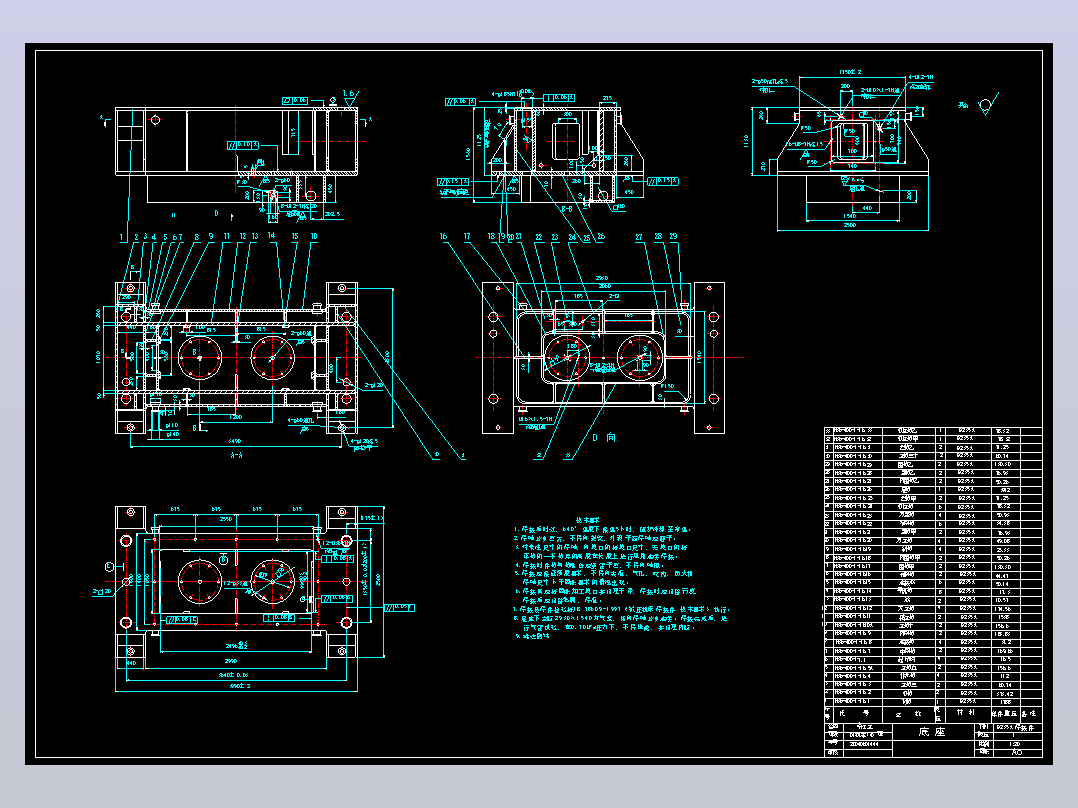
Task: Click the "名称" column header in the parts list
Action: 908,714
